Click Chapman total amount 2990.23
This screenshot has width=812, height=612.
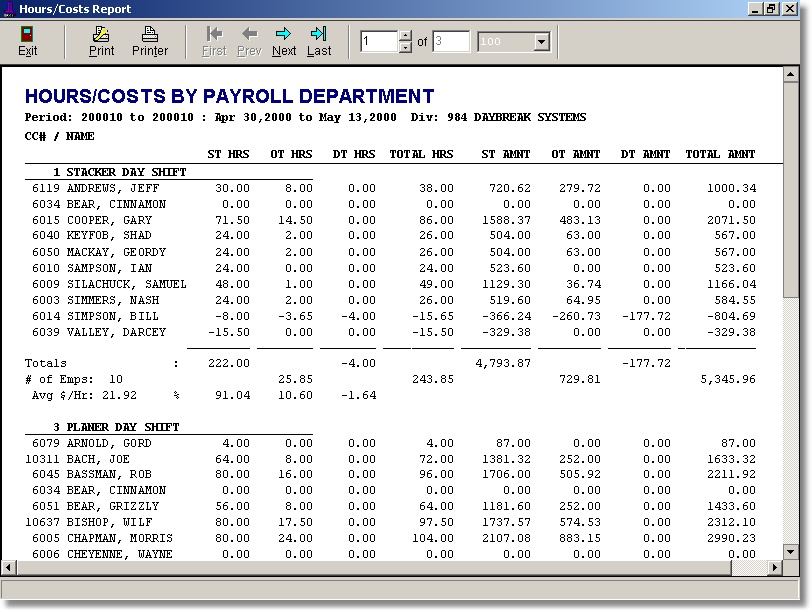coord(731,539)
